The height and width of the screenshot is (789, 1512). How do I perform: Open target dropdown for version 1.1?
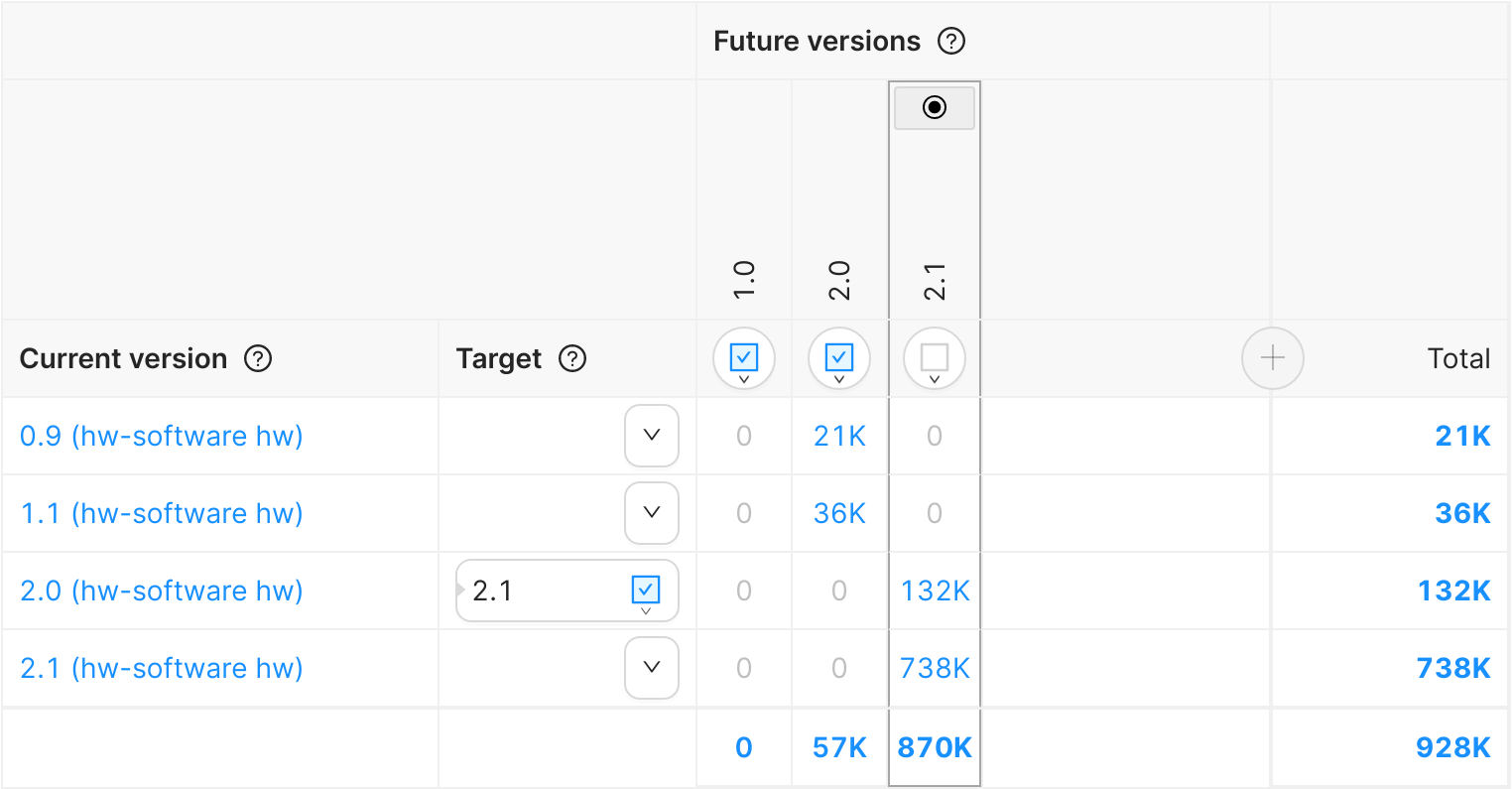coord(652,513)
